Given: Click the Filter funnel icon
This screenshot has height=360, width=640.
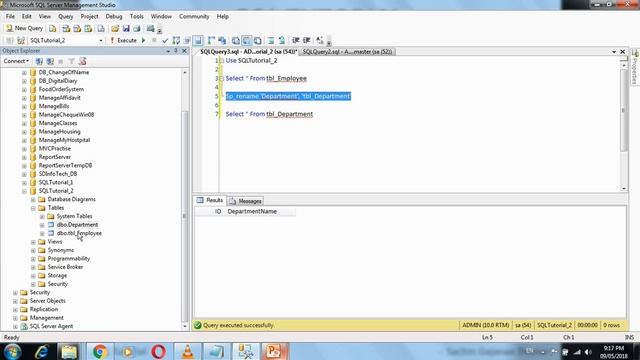Looking at the screenshot, I should [71, 61].
